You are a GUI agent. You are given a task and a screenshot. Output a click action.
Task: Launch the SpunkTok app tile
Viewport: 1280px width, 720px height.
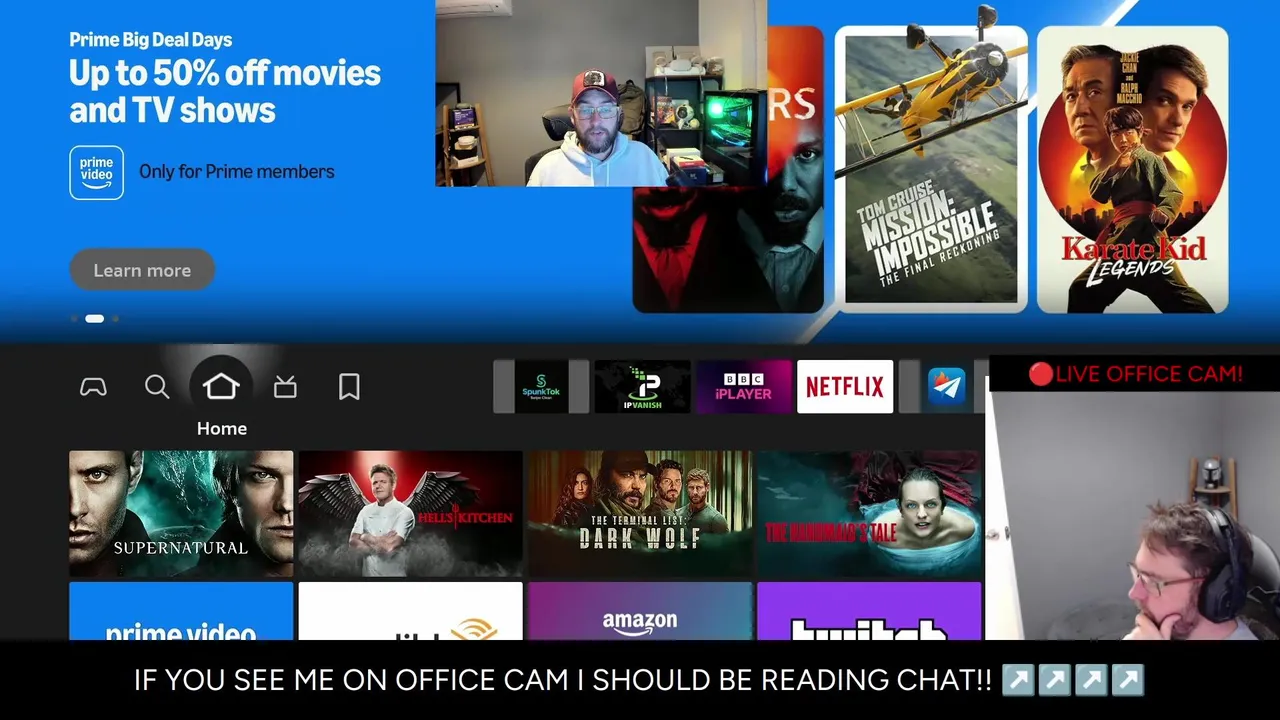tap(541, 387)
